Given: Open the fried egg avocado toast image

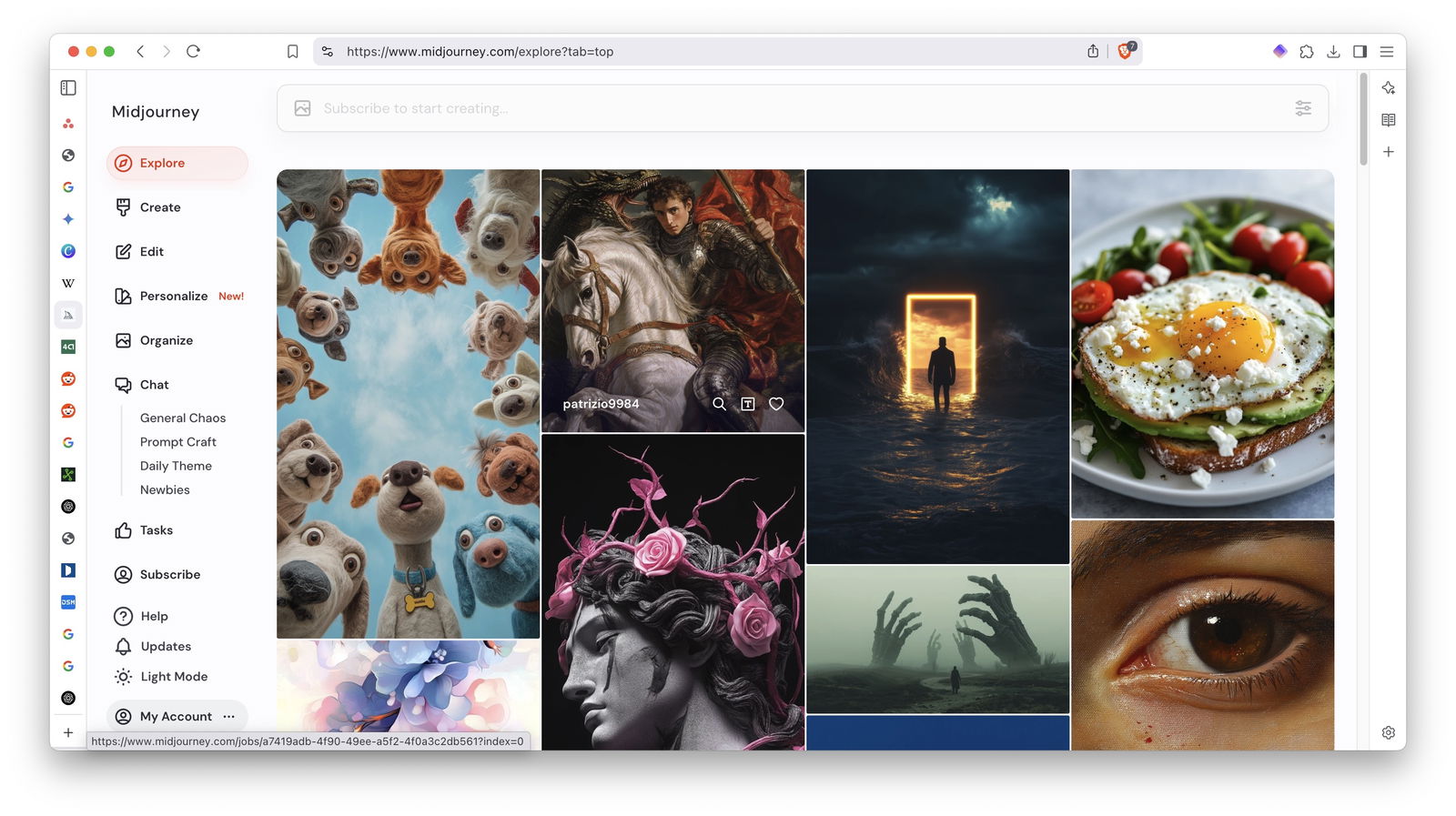Looking at the screenshot, I should 1202,344.
